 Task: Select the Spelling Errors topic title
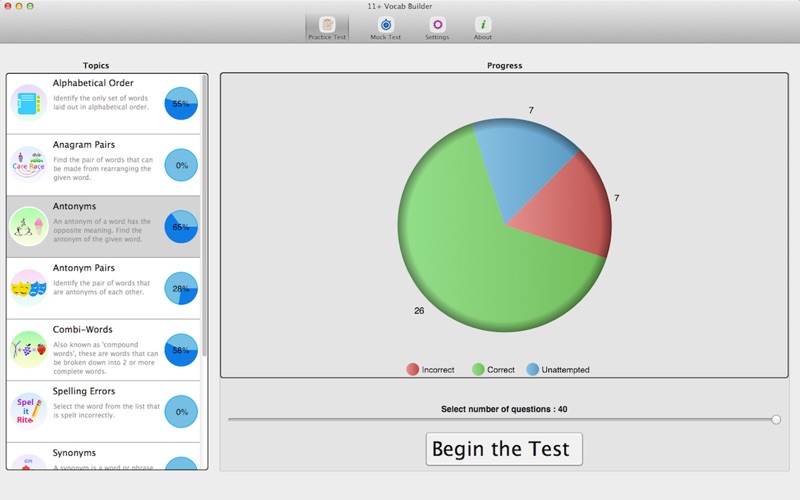(x=84, y=391)
